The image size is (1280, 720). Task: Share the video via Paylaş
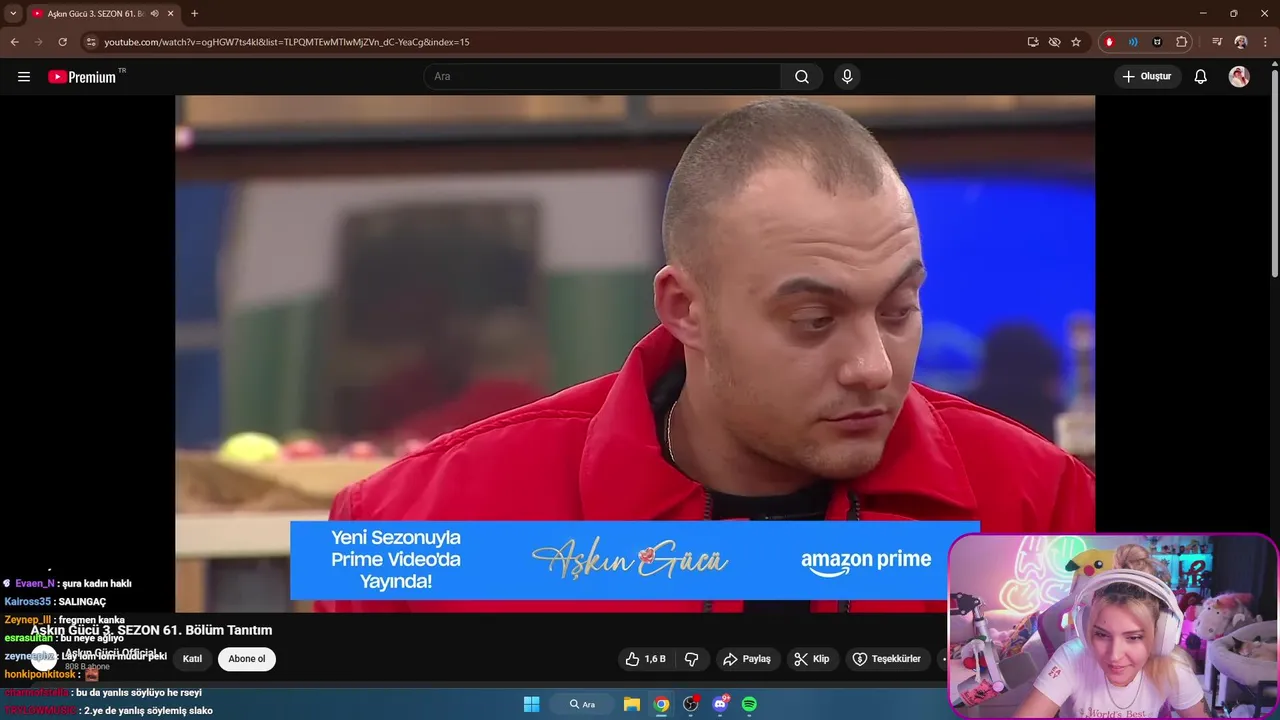(x=747, y=659)
